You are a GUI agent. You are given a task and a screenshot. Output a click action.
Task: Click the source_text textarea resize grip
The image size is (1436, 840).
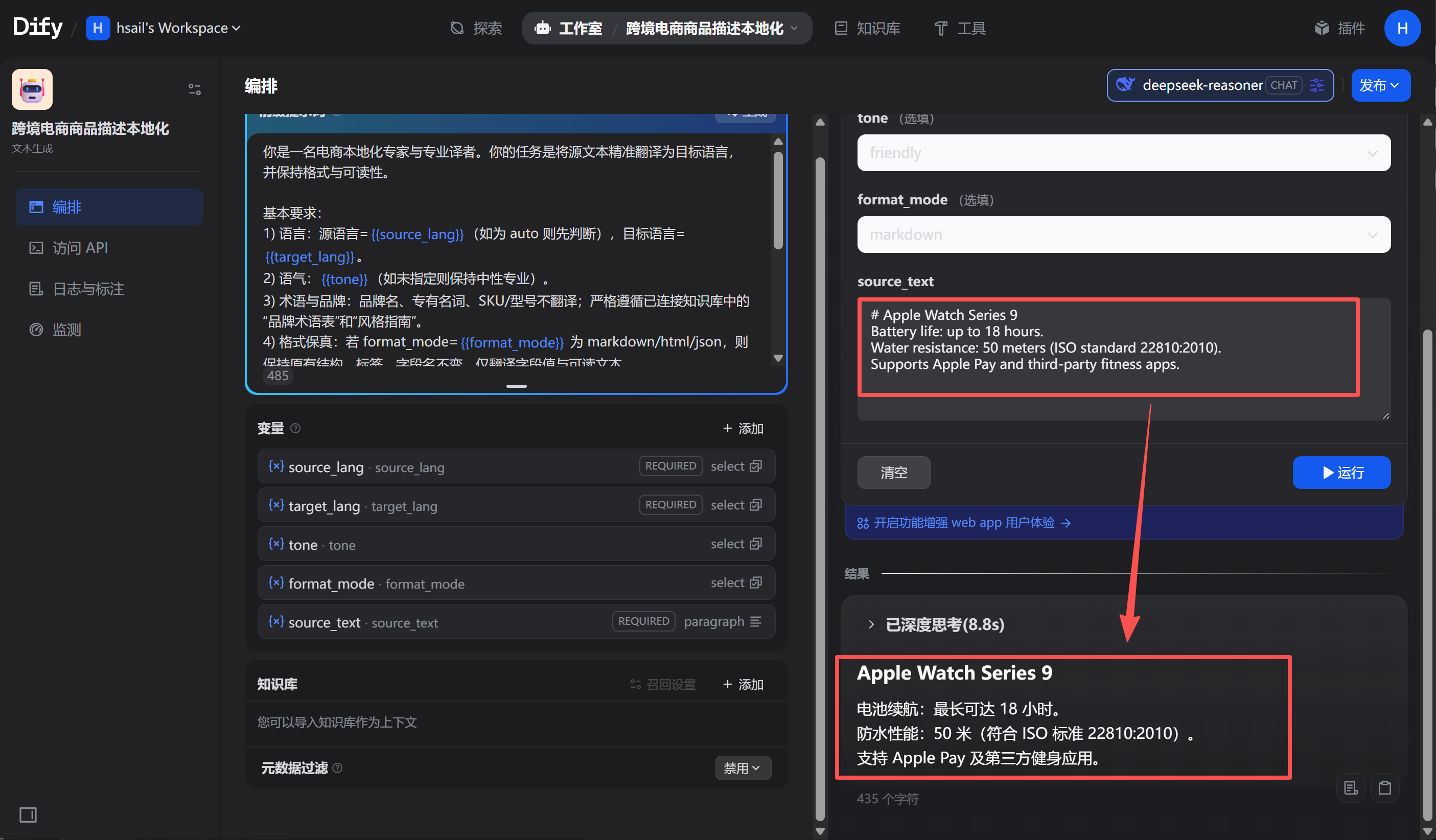[x=1386, y=416]
